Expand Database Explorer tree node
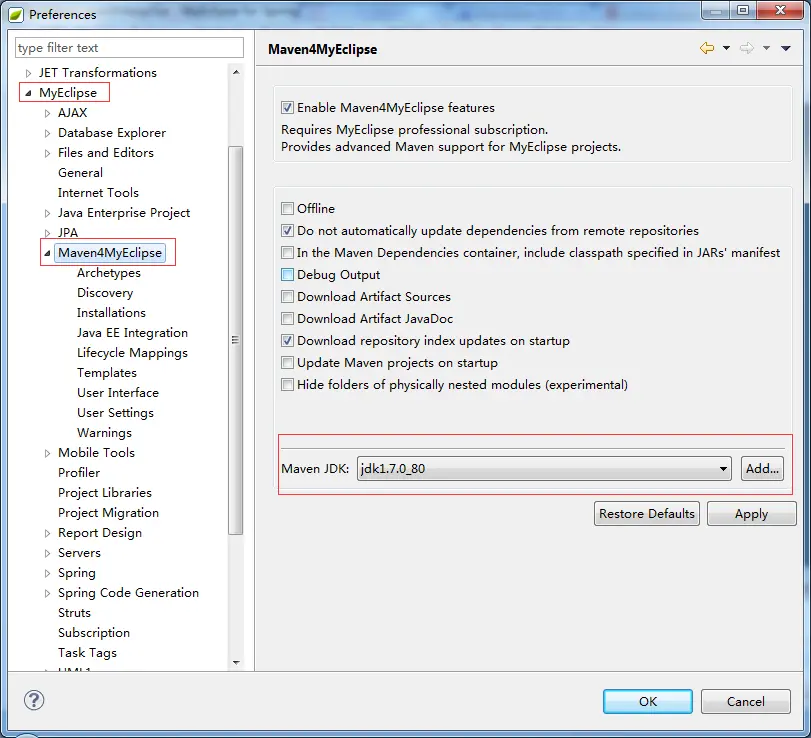This screenshot has height=738, width=811. pos(48,133)
